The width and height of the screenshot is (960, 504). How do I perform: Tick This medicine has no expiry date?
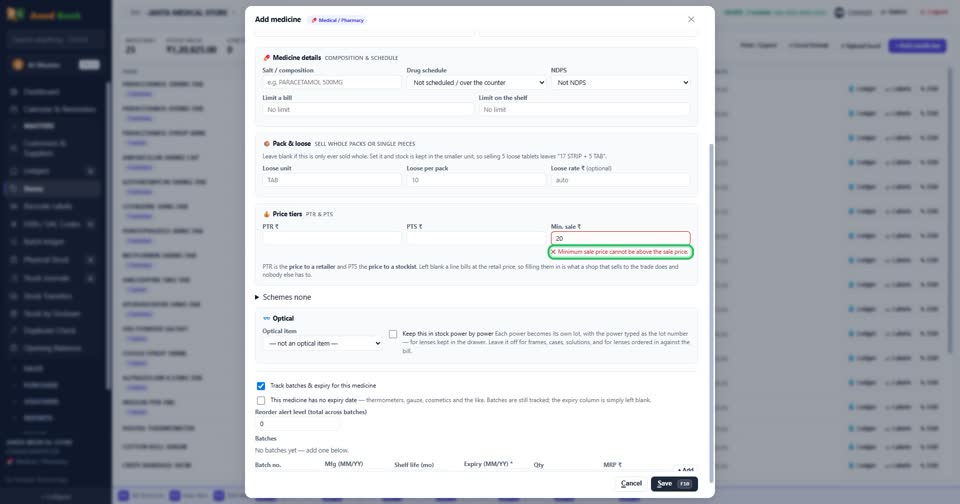(261, 401)
